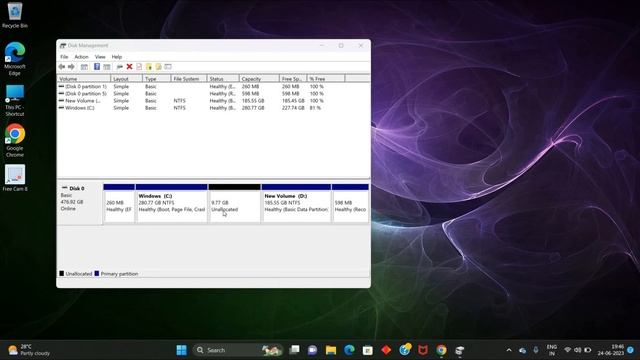Open the Action menu
640x360 pixels.
click(x=81, y=57)
